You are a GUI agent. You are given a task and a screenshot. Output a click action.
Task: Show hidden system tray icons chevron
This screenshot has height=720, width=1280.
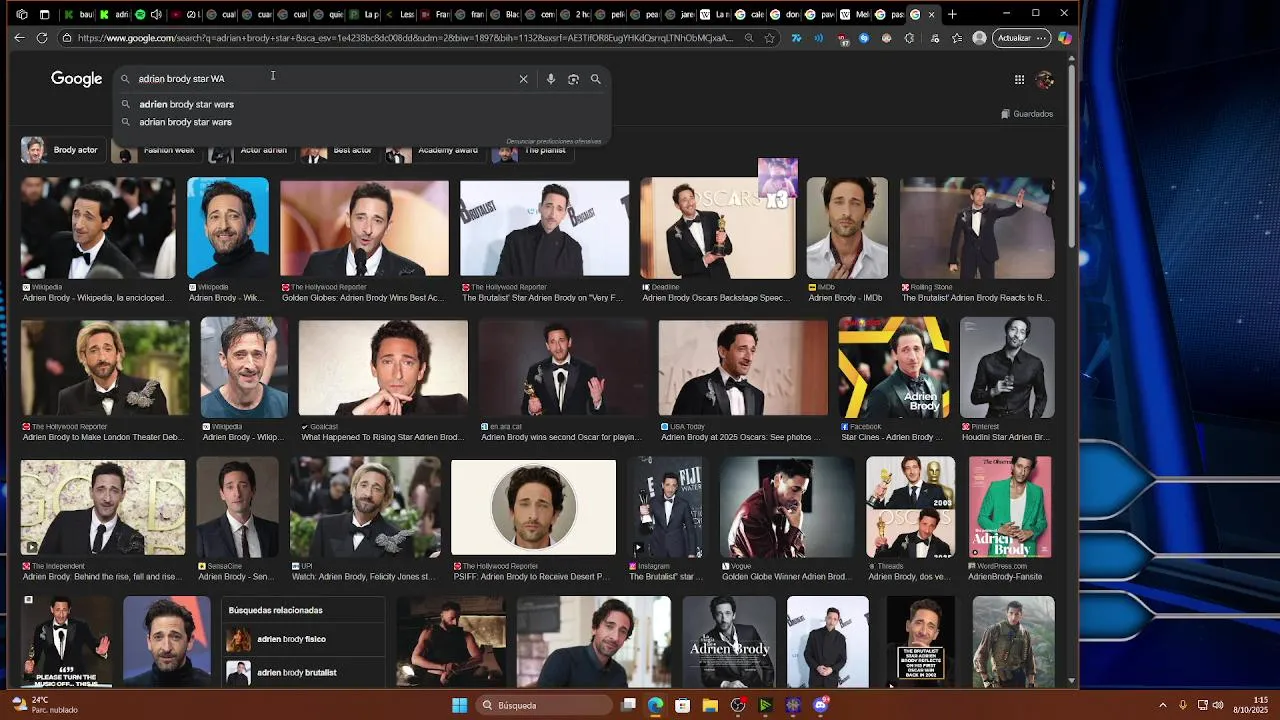[1162, 705]
